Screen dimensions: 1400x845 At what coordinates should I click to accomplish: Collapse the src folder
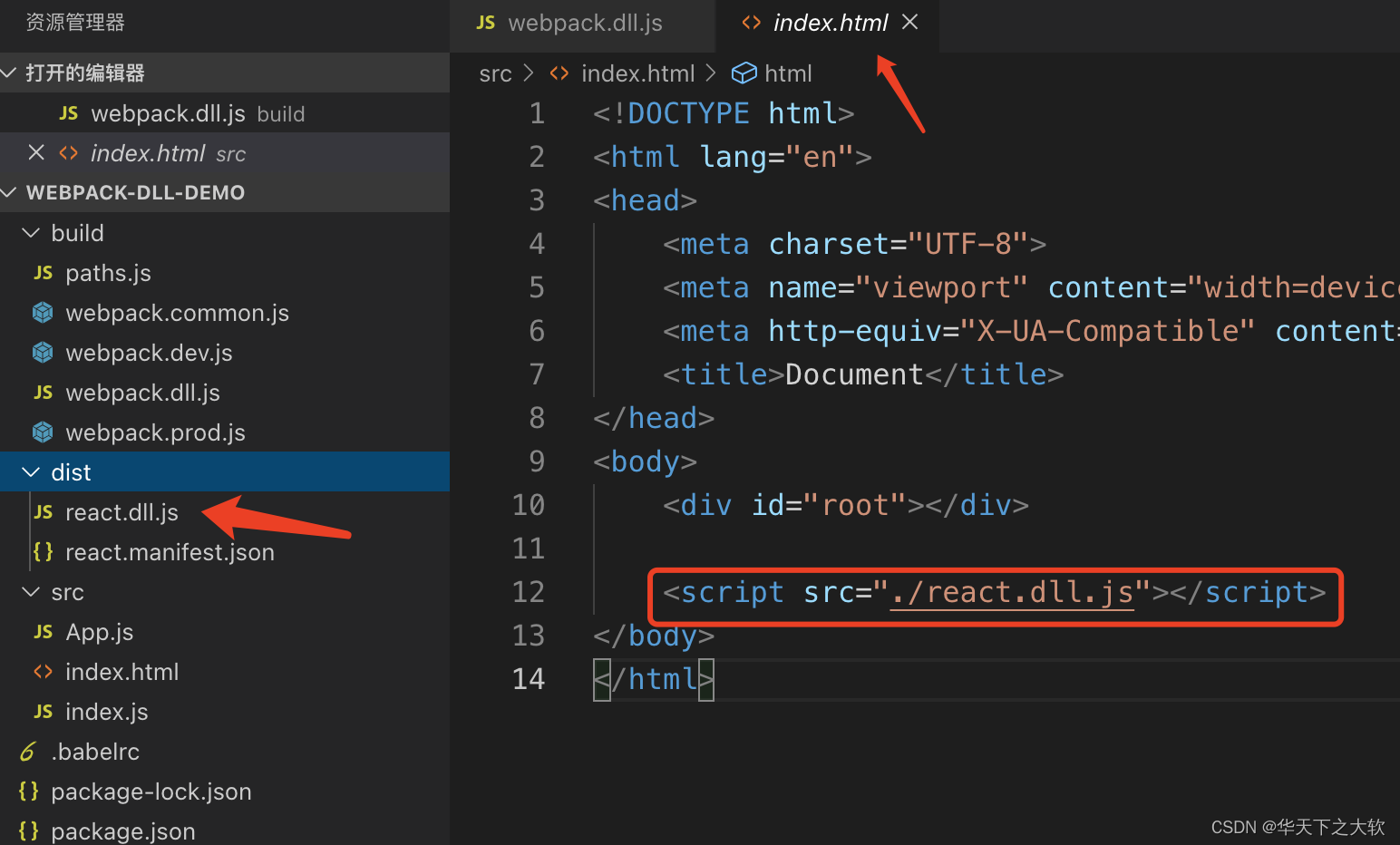pos(31,592)
